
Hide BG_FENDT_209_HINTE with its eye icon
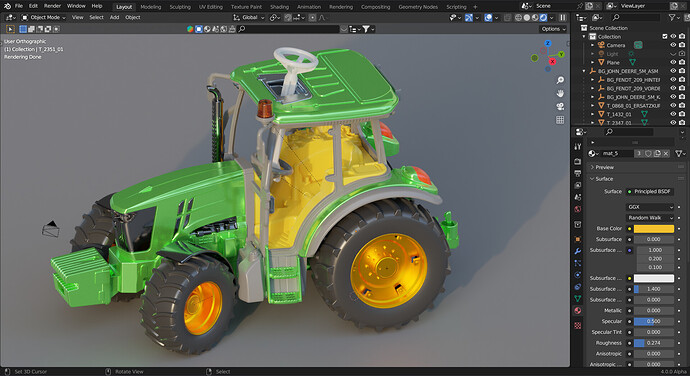tap(673, 80)
